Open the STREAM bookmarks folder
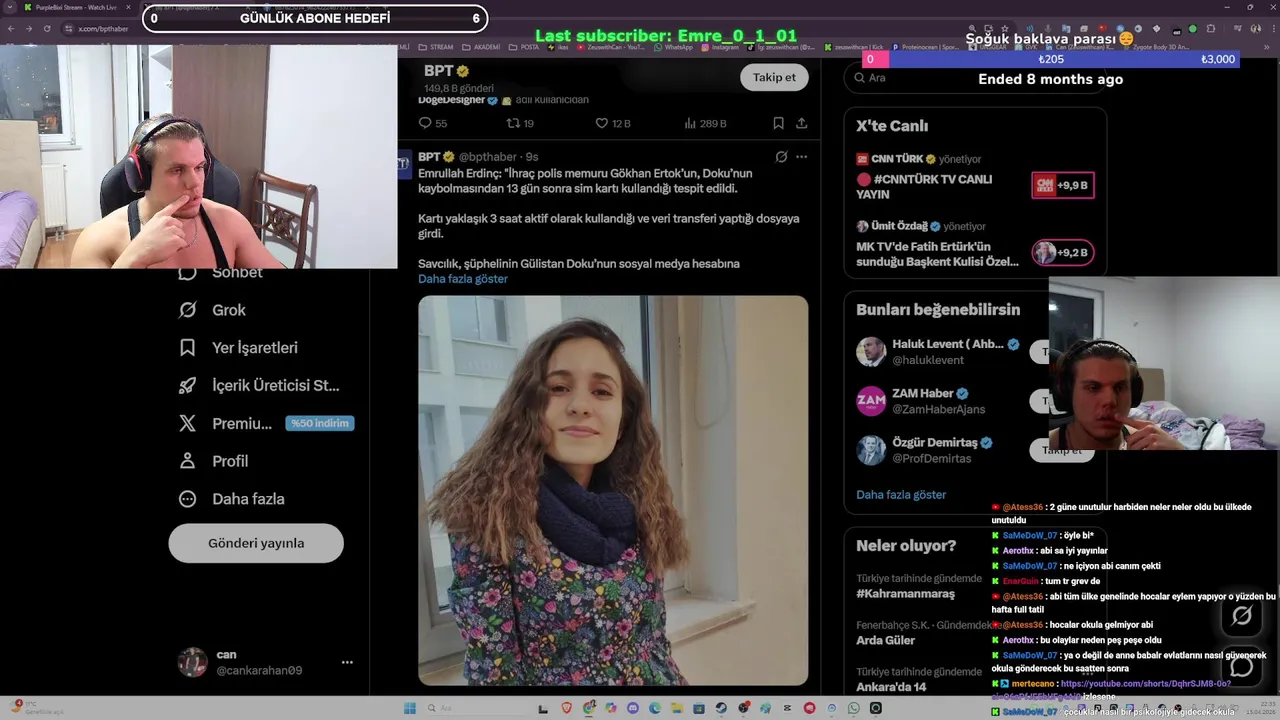The image size is (1280, 720). tap(436, 46)
